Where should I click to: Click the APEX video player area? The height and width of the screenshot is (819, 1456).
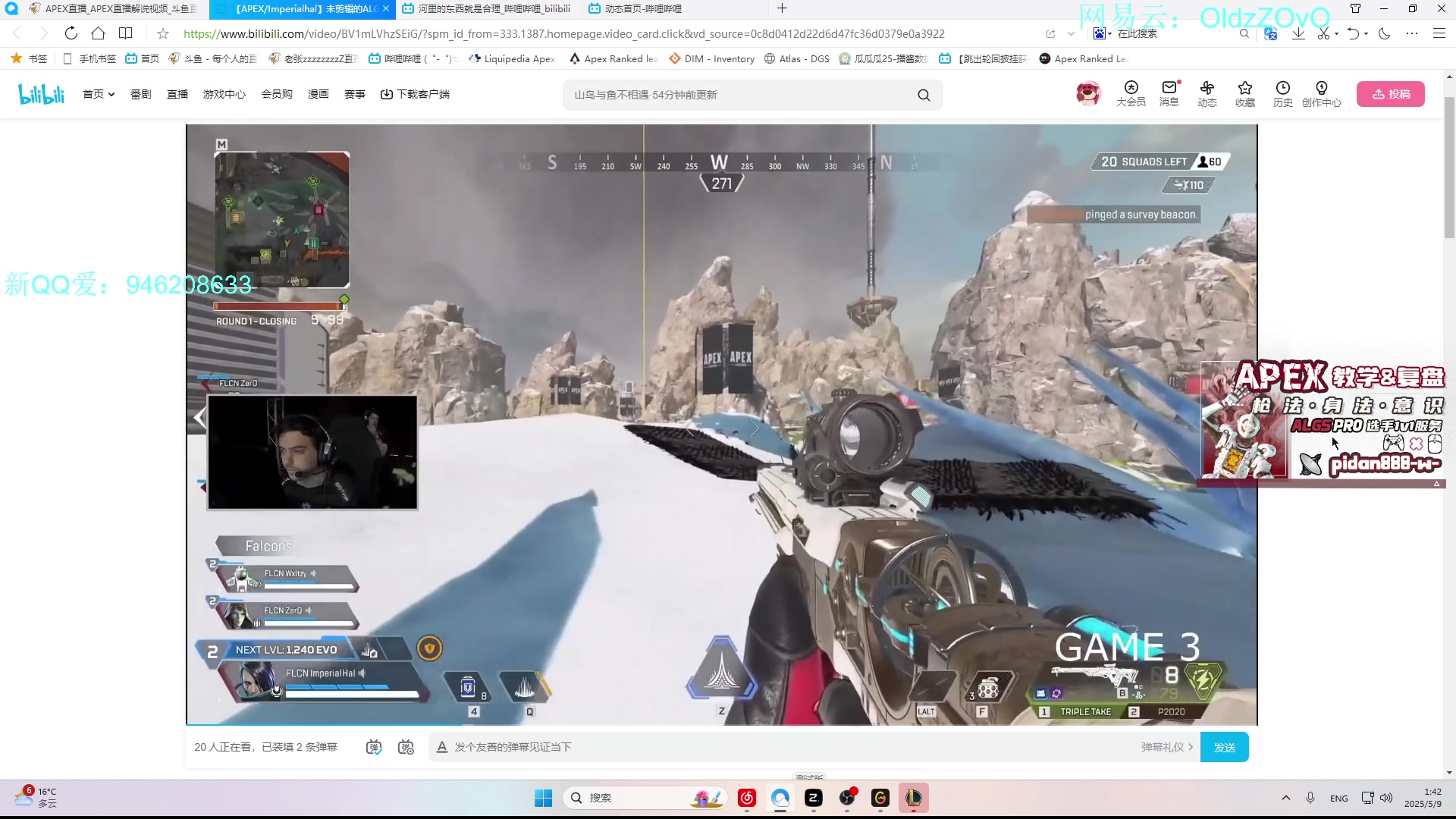pyautogui.click(x=721, y=425)
